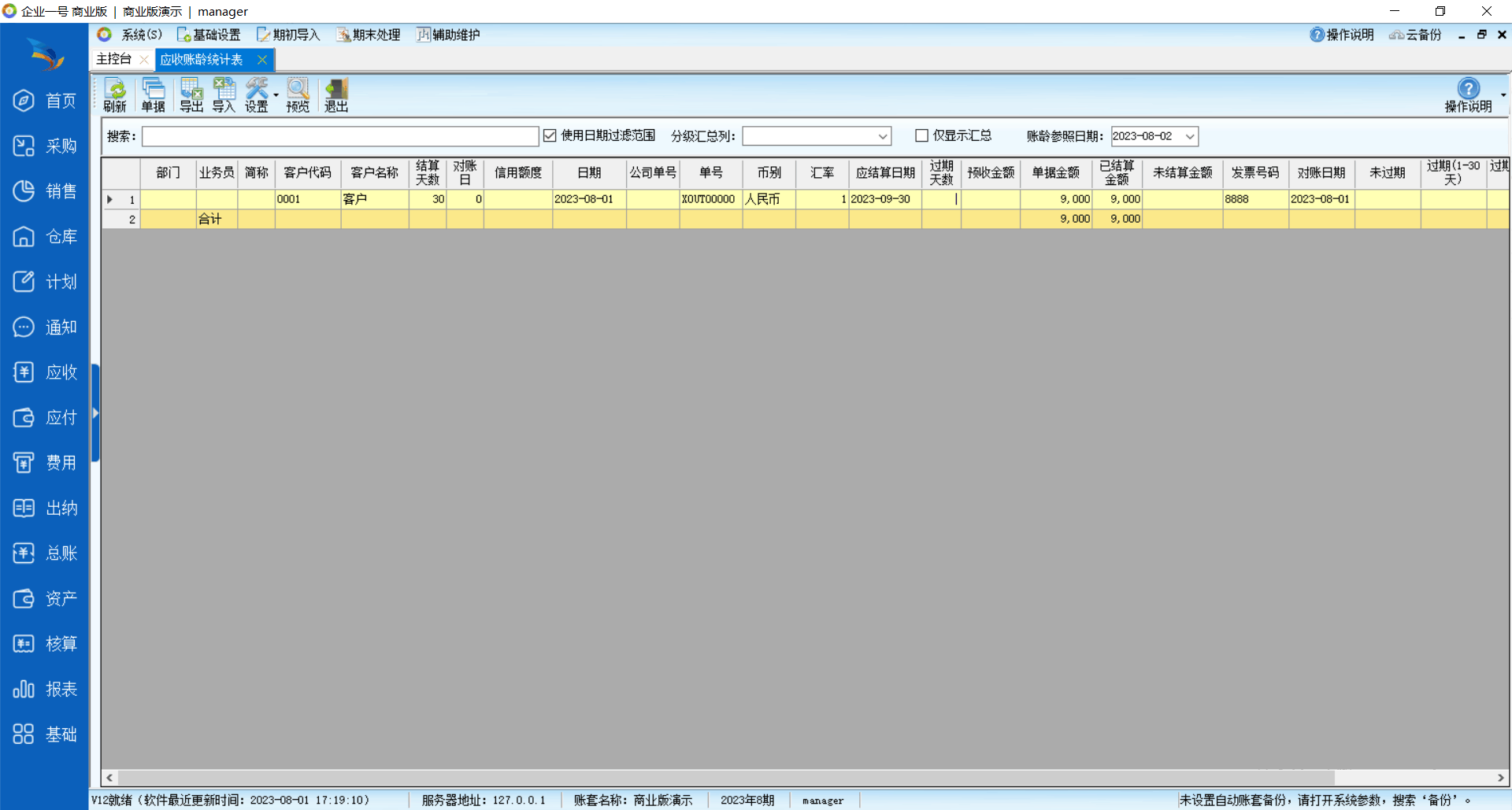Switch to the 主控台 tab
Viewport: 1512px width, 810px height.
pyautogui.click(x=114, y=59)
